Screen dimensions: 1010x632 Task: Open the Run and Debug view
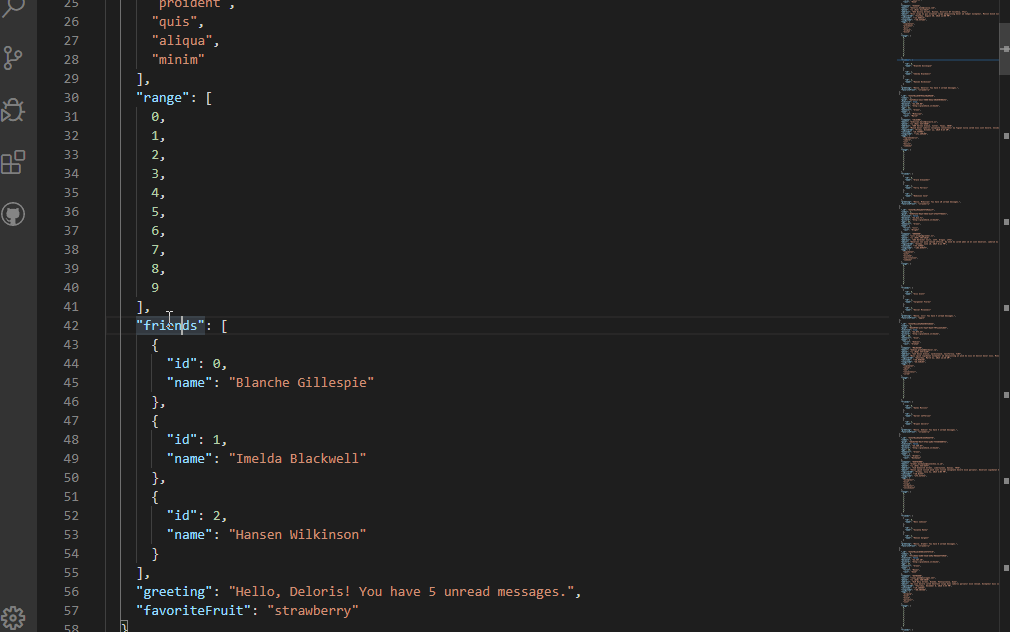coord(14,110)
